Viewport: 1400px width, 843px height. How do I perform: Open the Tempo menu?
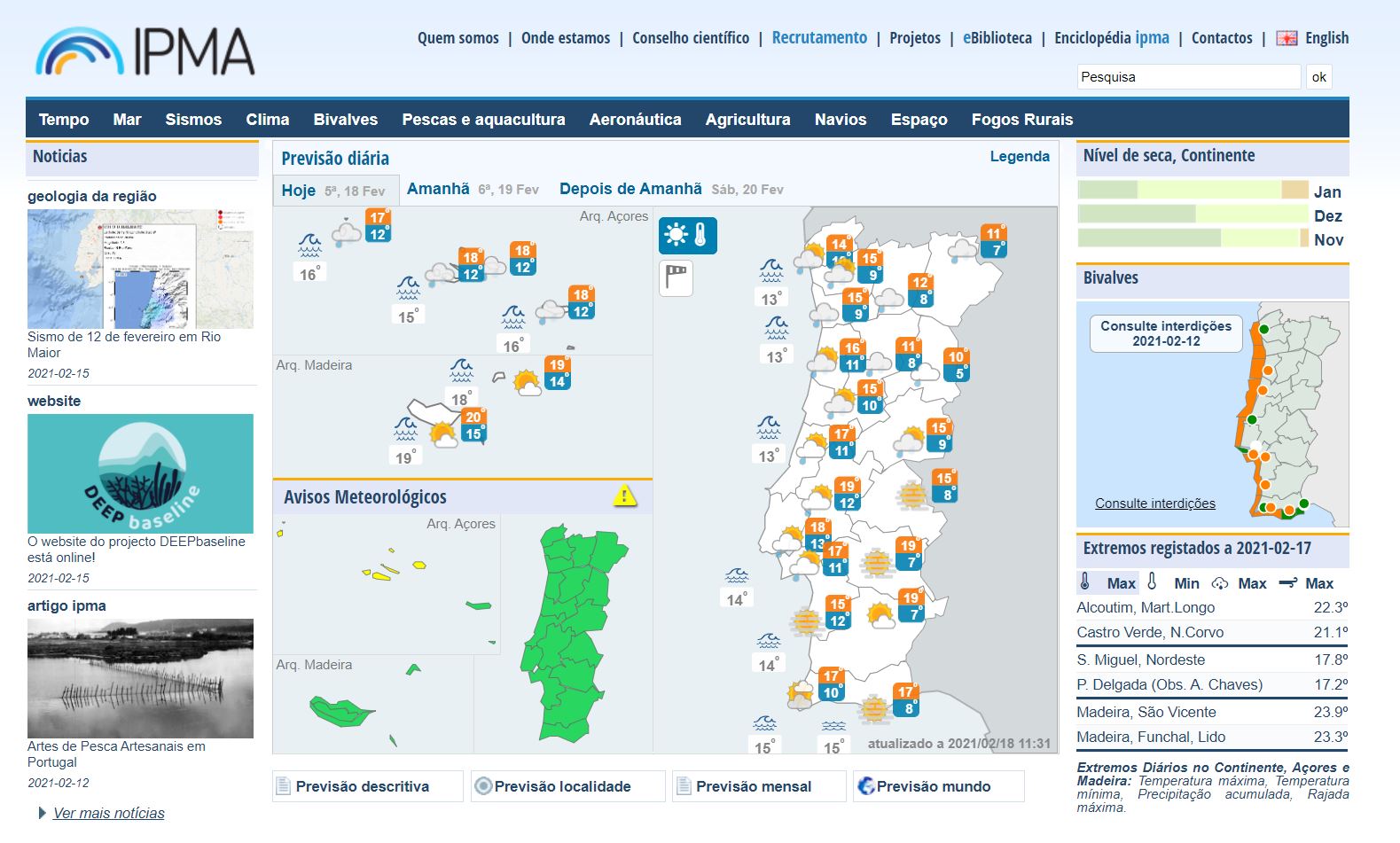(64, 120)
